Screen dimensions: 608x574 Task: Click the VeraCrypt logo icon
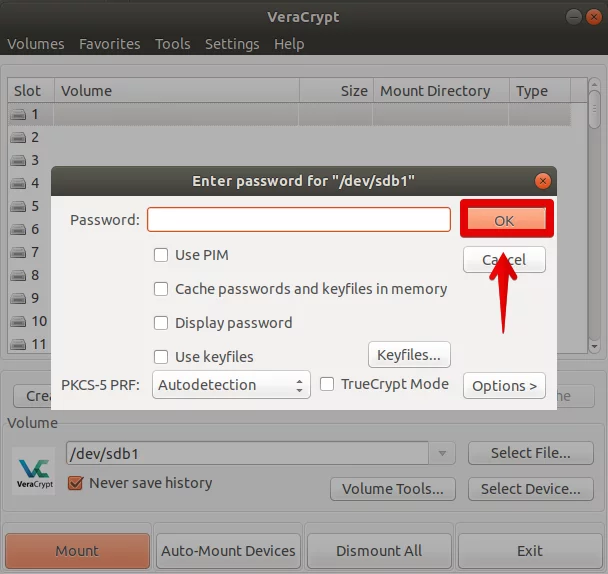click(x=34, y=471)
